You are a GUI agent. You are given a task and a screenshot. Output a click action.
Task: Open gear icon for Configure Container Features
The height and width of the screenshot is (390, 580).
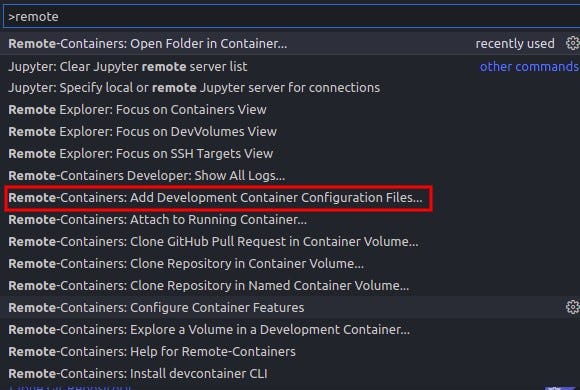pyautogui.click(x=573, y=307)
